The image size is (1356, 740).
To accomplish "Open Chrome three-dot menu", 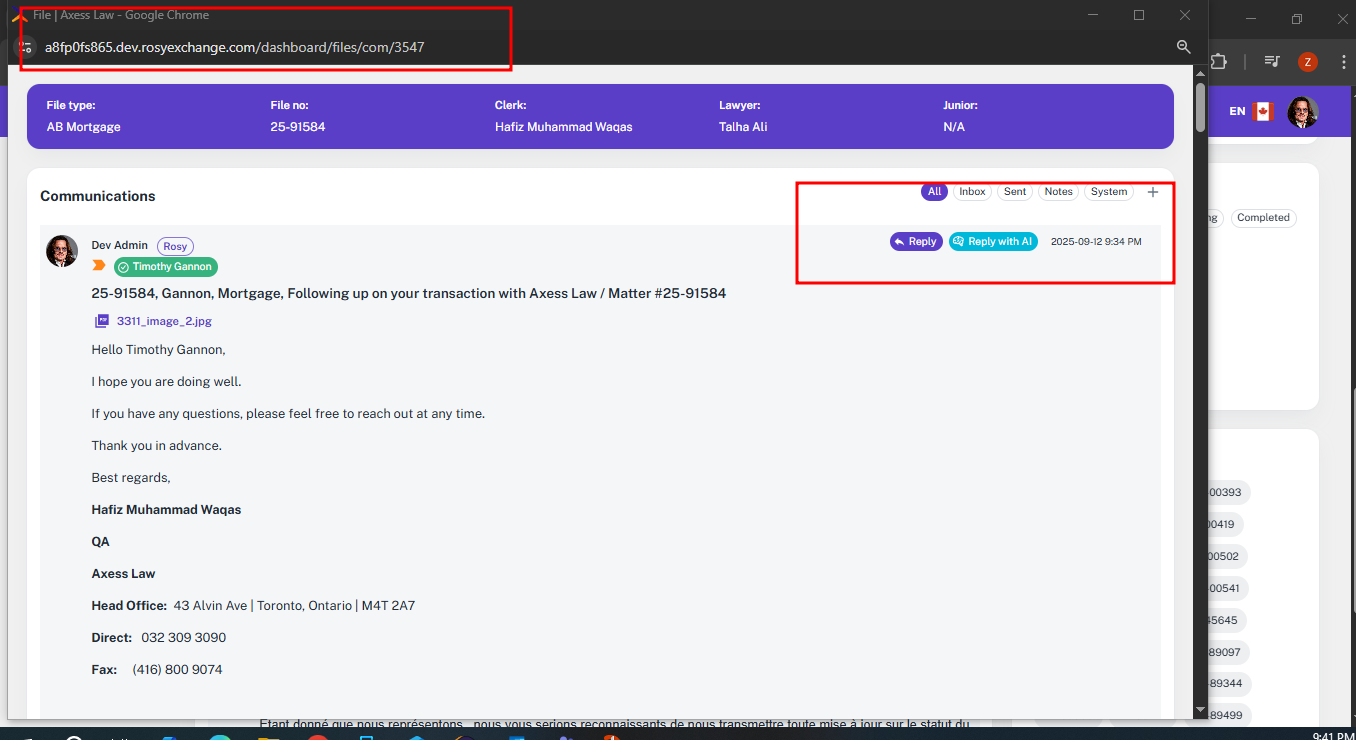I will (x=1343, y=62).
